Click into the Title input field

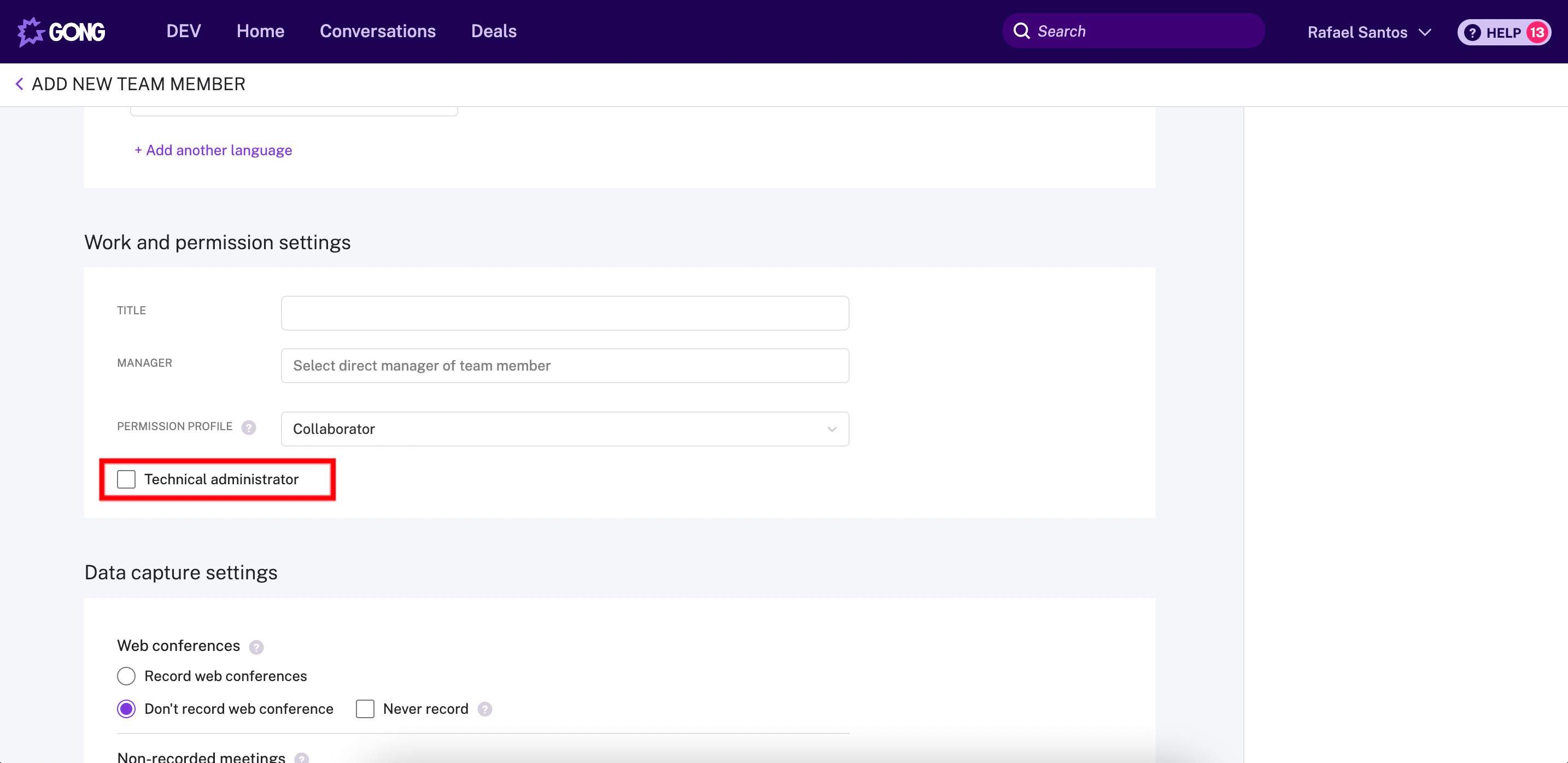[564, 313]
